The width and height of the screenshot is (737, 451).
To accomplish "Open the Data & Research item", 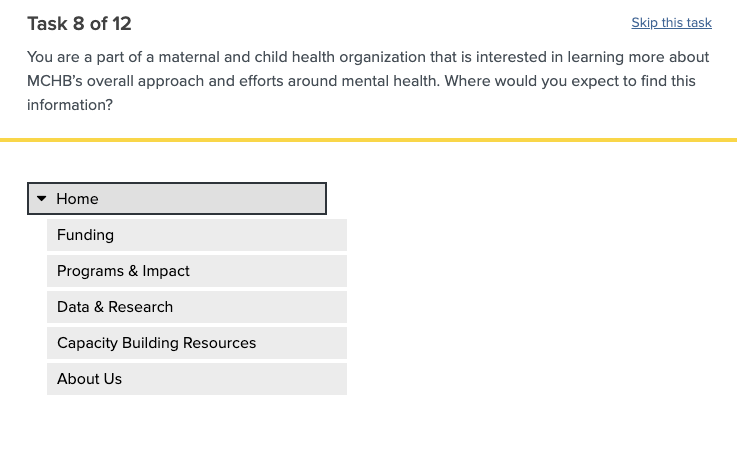I will point(115,307).
